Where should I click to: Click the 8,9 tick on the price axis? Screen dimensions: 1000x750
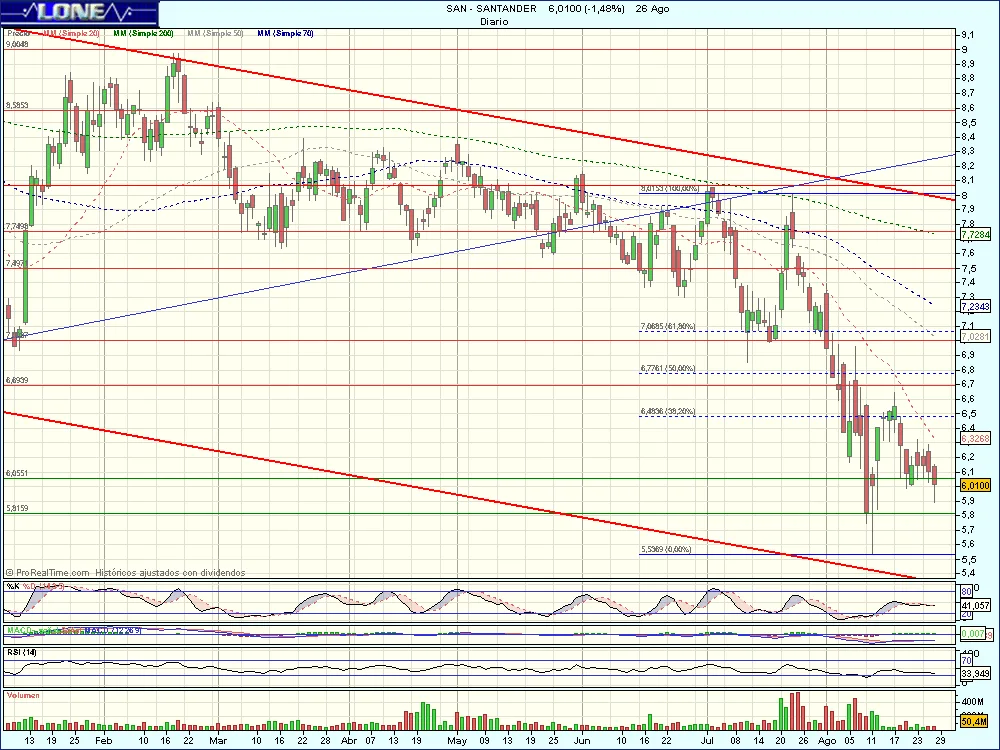[967, 64]
